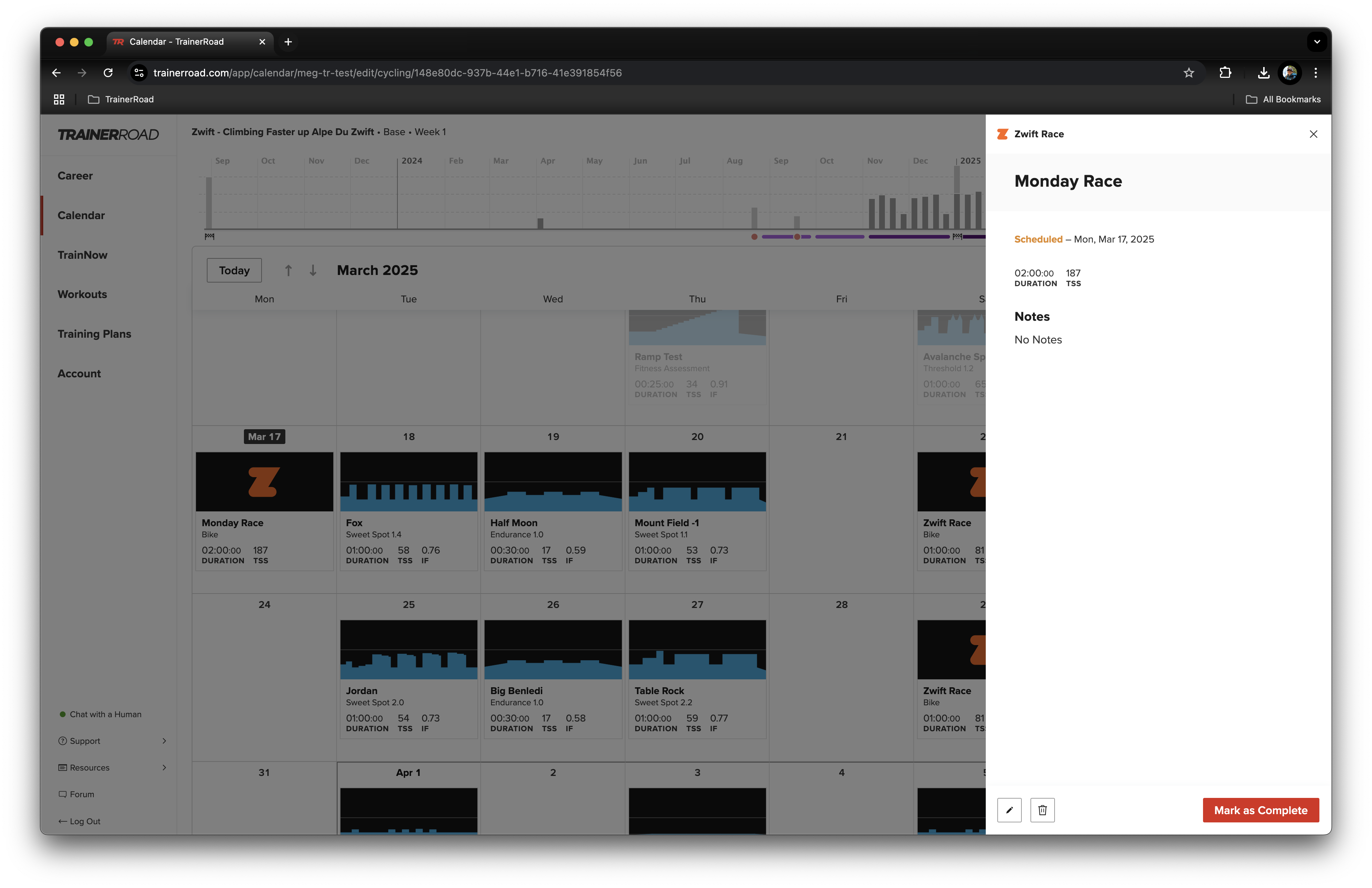Click the training plan title Zwift - Climbing Faster
This screenshot has width=1372, height=888.
point(282,132)
